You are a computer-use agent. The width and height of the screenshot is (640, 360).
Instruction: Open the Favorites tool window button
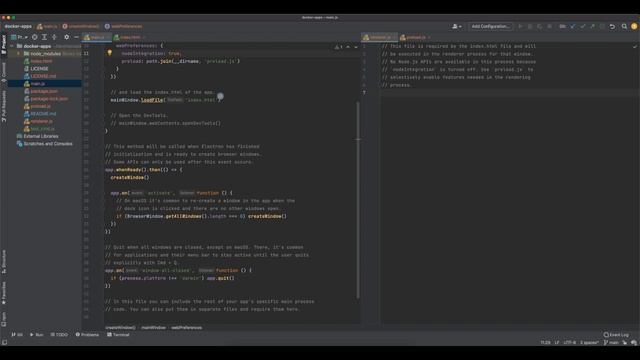coord(4,293)
